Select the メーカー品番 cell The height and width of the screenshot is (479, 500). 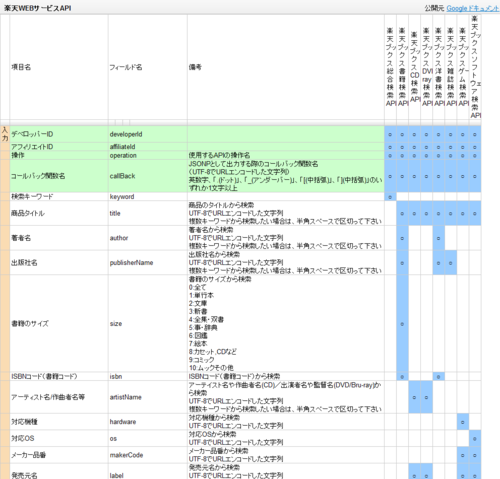coord(59,455)
